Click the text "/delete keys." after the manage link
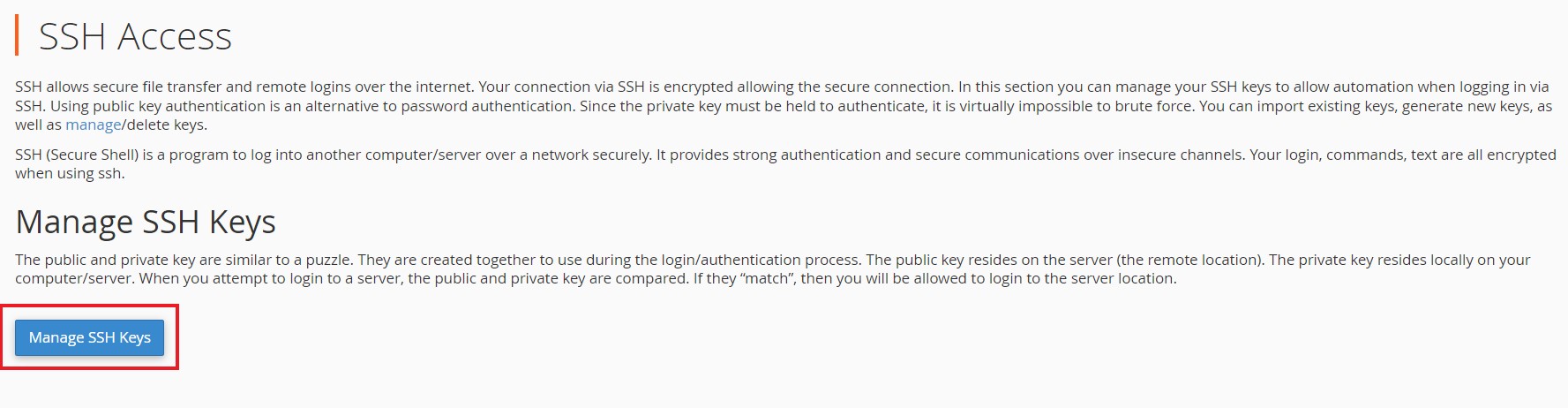This screenshot has width=1568, height=408. [164, 125]
